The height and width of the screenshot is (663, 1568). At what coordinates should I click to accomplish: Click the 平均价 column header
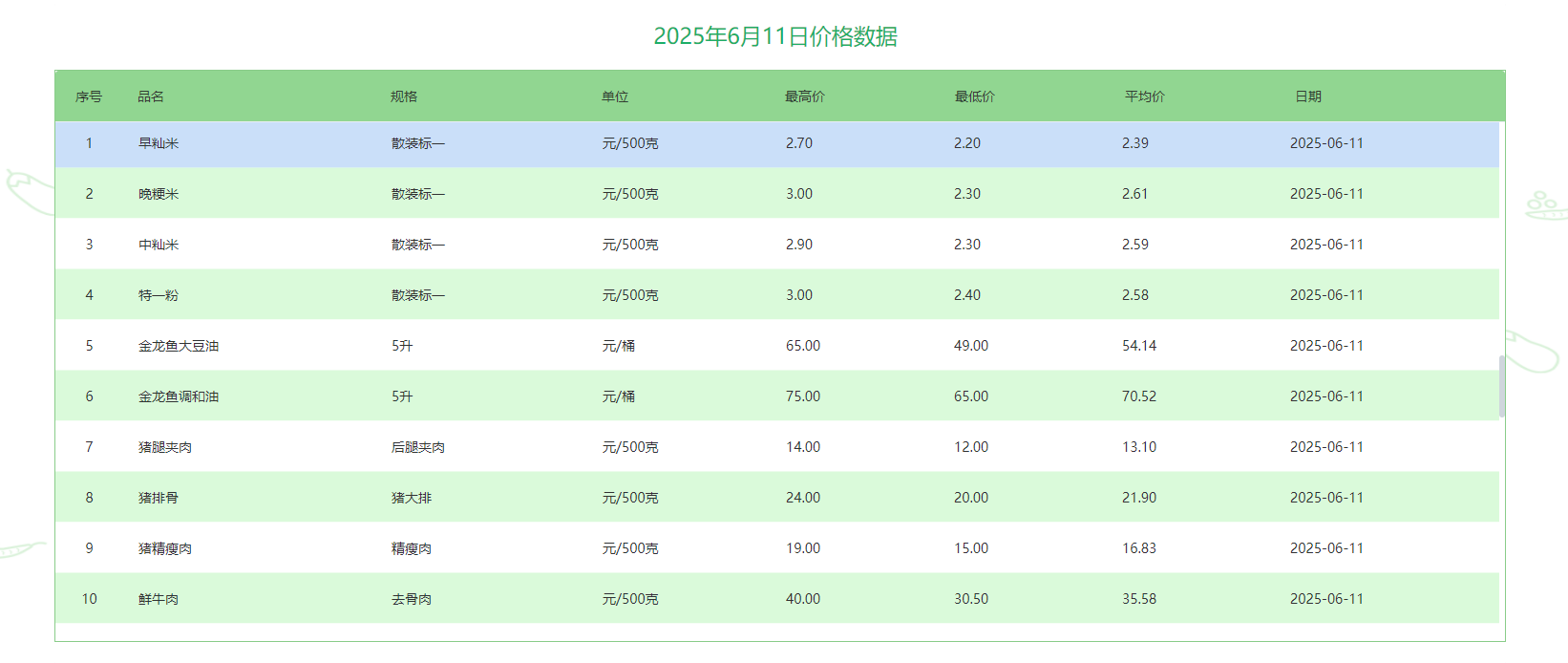point(1144,96)
